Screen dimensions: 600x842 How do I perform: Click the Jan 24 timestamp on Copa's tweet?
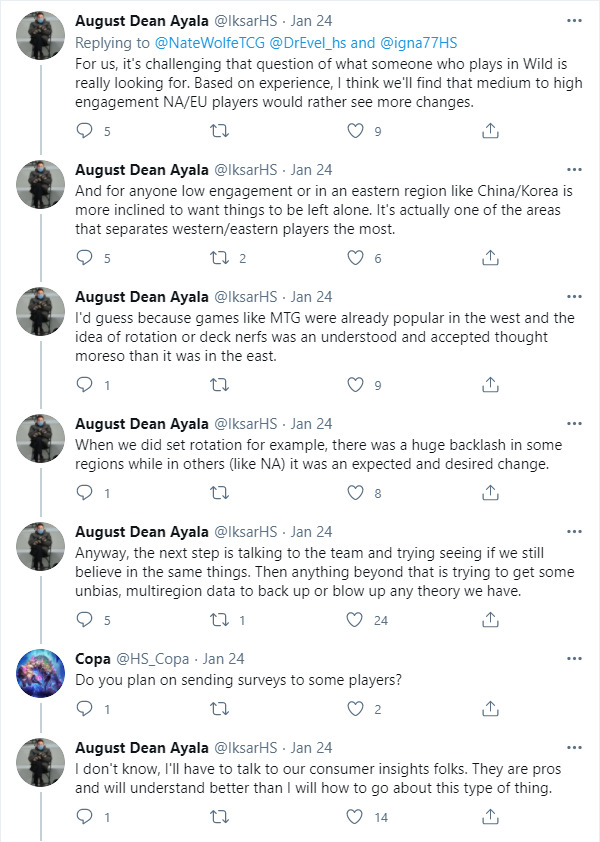[223, 659]
